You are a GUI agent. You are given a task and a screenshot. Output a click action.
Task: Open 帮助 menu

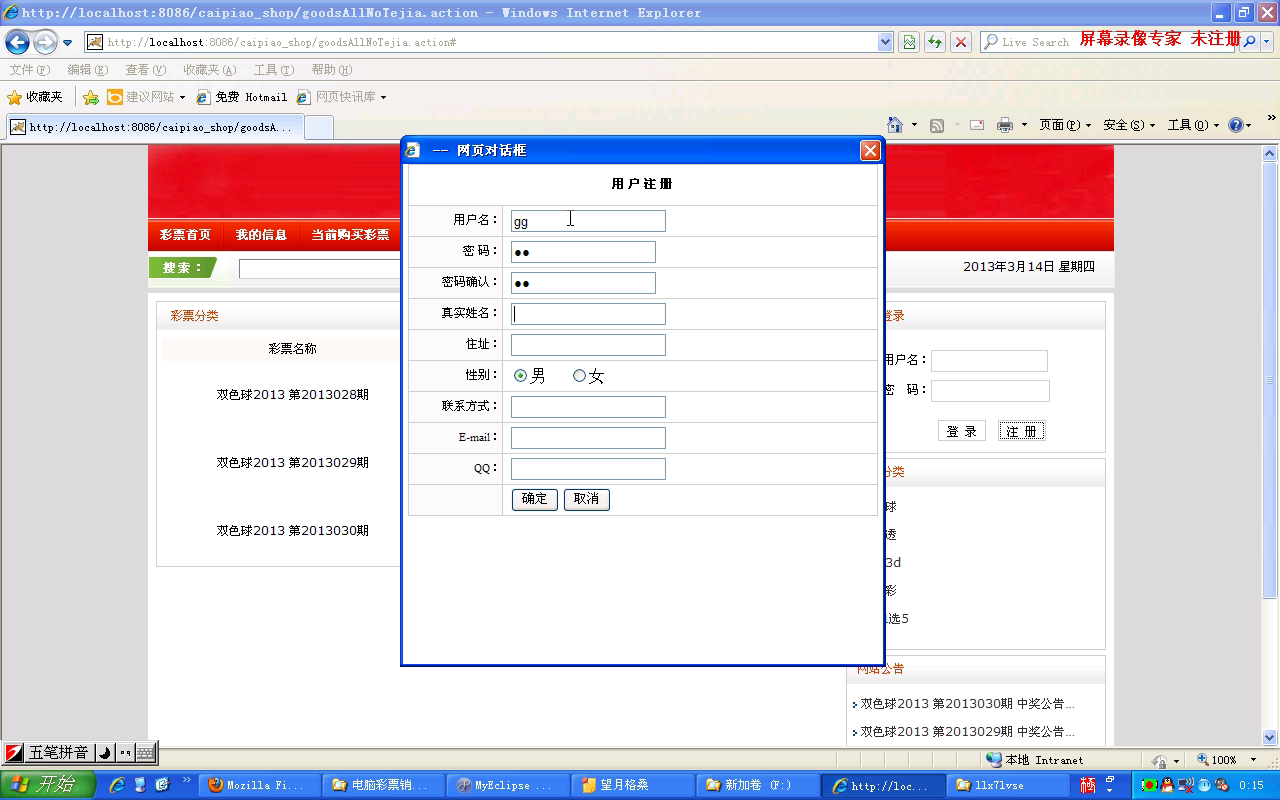coord(331,69)
